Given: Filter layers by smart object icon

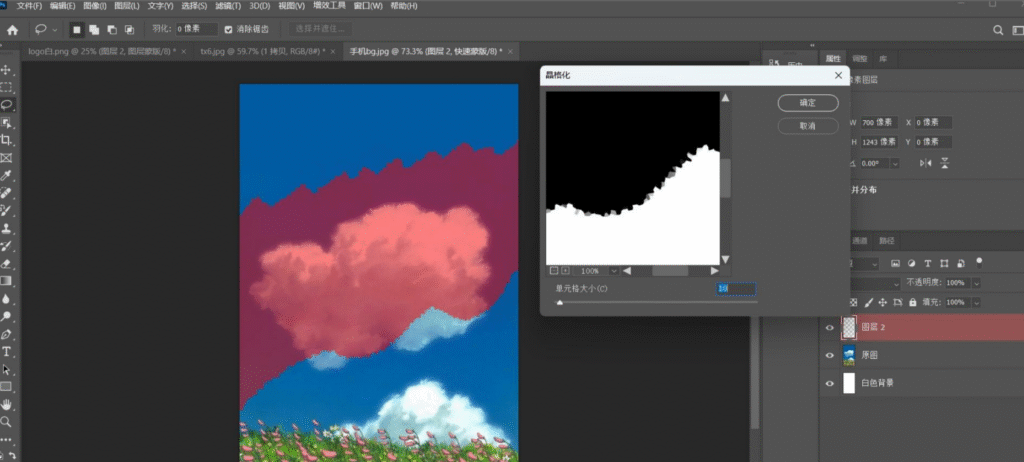Looking at the screenshot, I should pos(961,264).
